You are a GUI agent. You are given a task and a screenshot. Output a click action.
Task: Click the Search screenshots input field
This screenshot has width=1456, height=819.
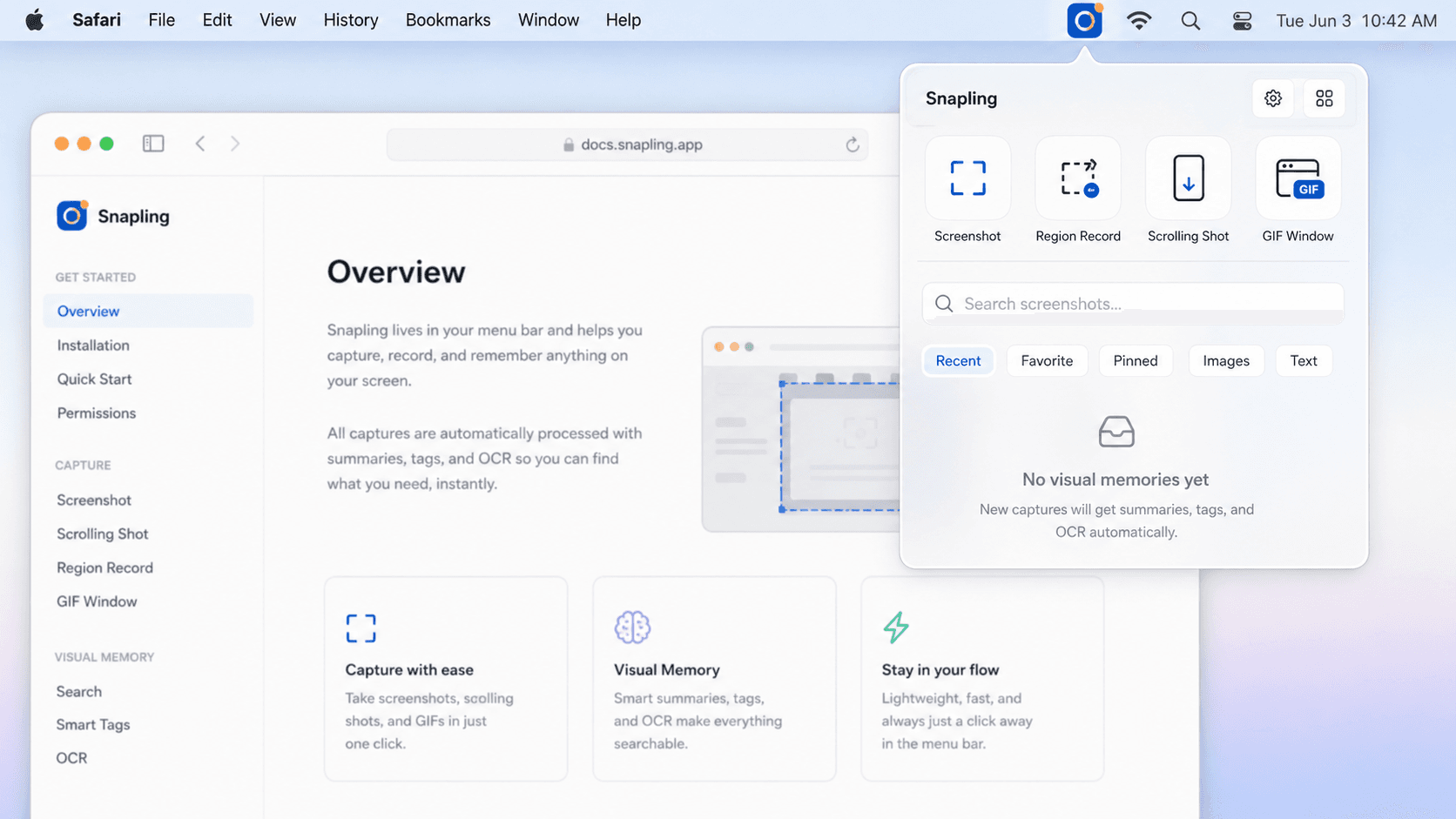[1133, 304]
